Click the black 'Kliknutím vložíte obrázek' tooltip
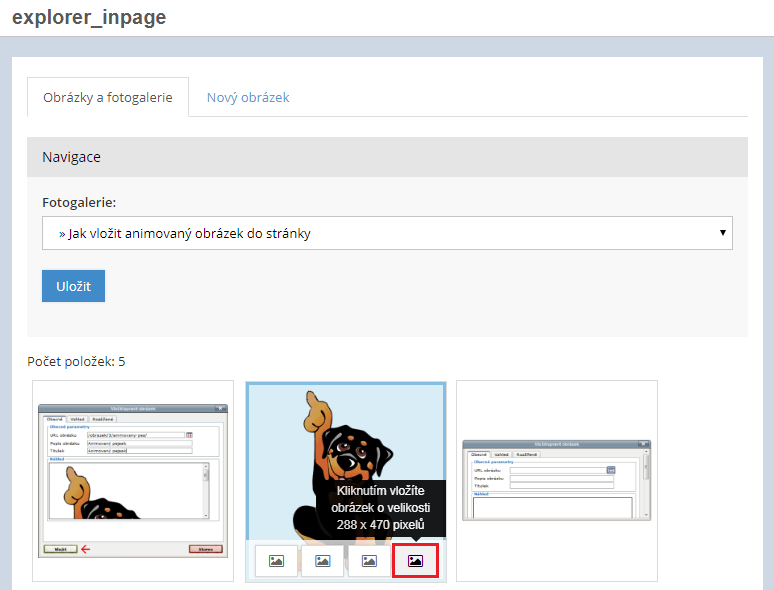 [x=381, y=508]
